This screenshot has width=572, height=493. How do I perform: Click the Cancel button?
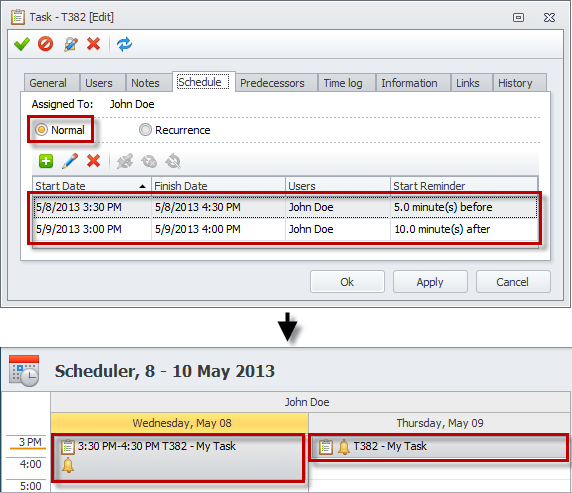pos(513,282)
